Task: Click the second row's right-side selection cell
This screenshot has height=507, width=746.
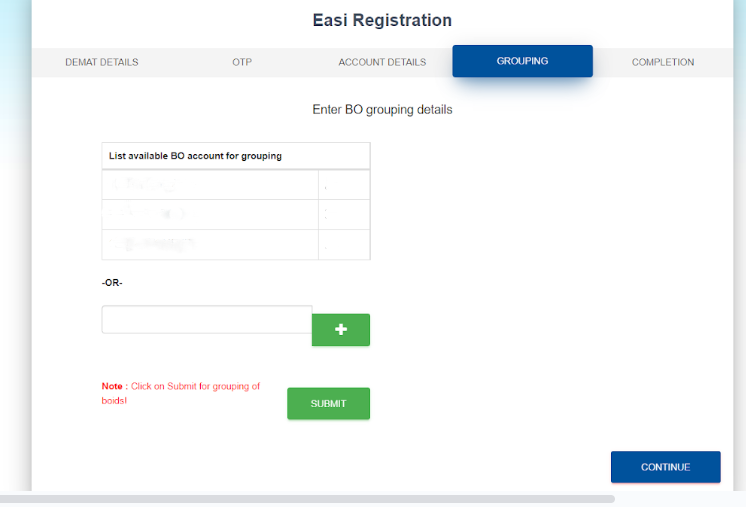Action: pyautogui.click(x=344, y=214)
